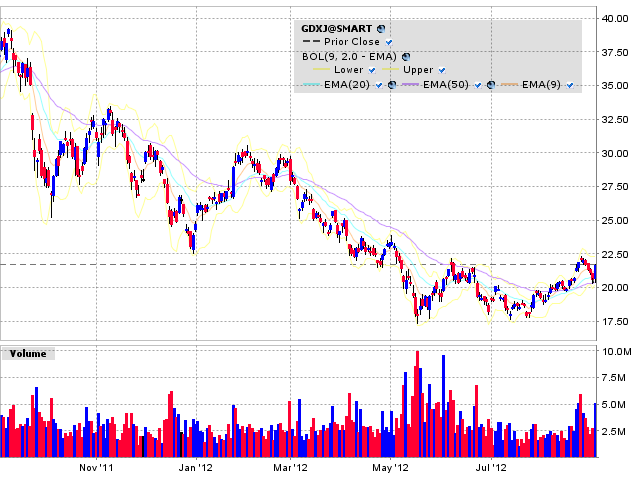Click the globe icon beside GDXJ@SMART
This screenshot has height=480, width=640.
coord(381,29)
